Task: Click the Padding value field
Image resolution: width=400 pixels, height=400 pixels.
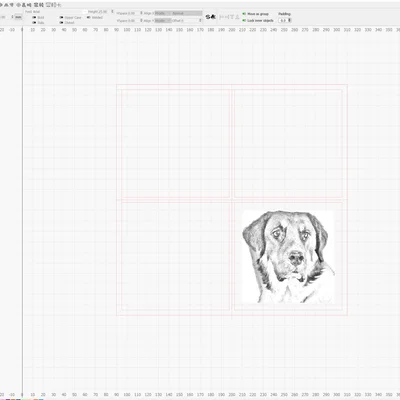Action: click(283, 20)
